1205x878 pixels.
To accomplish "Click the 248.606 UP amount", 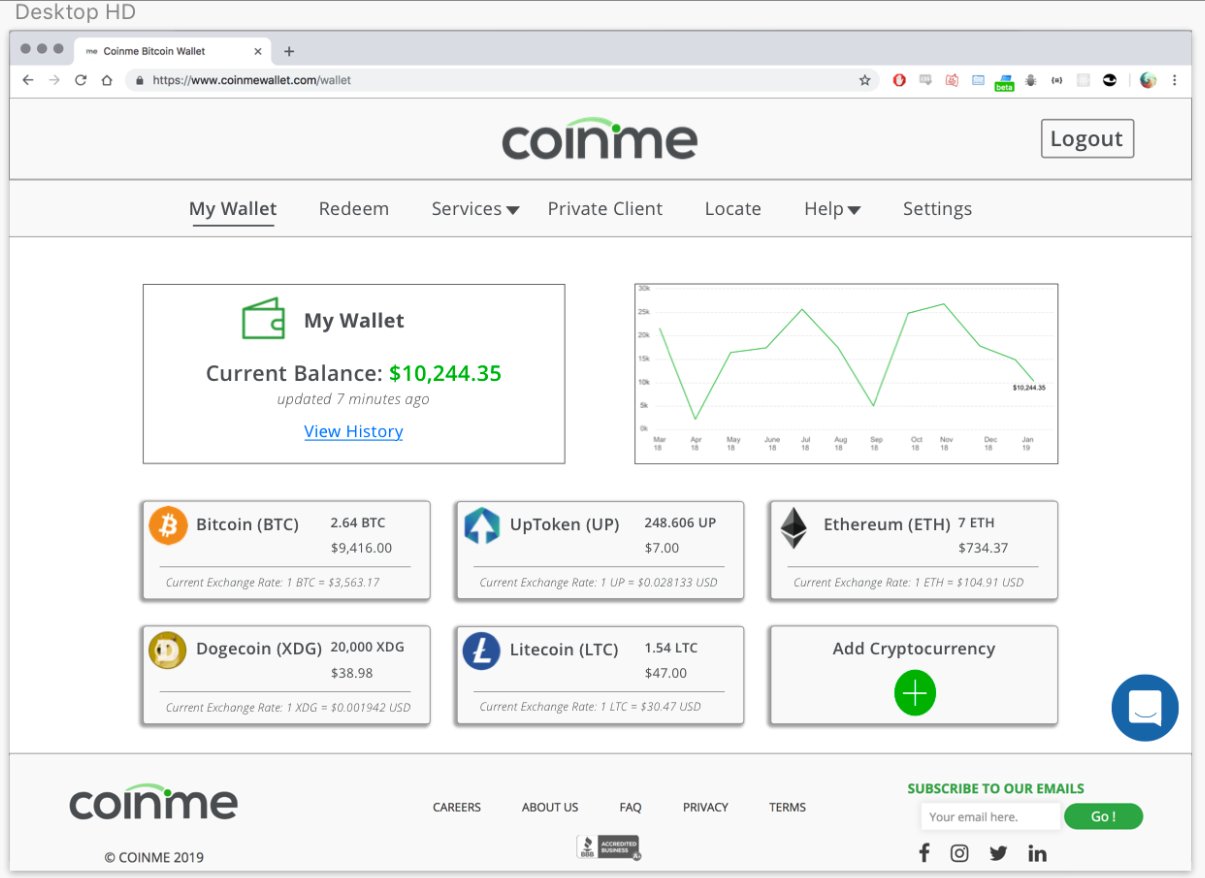I will click(x=680, y=523).
